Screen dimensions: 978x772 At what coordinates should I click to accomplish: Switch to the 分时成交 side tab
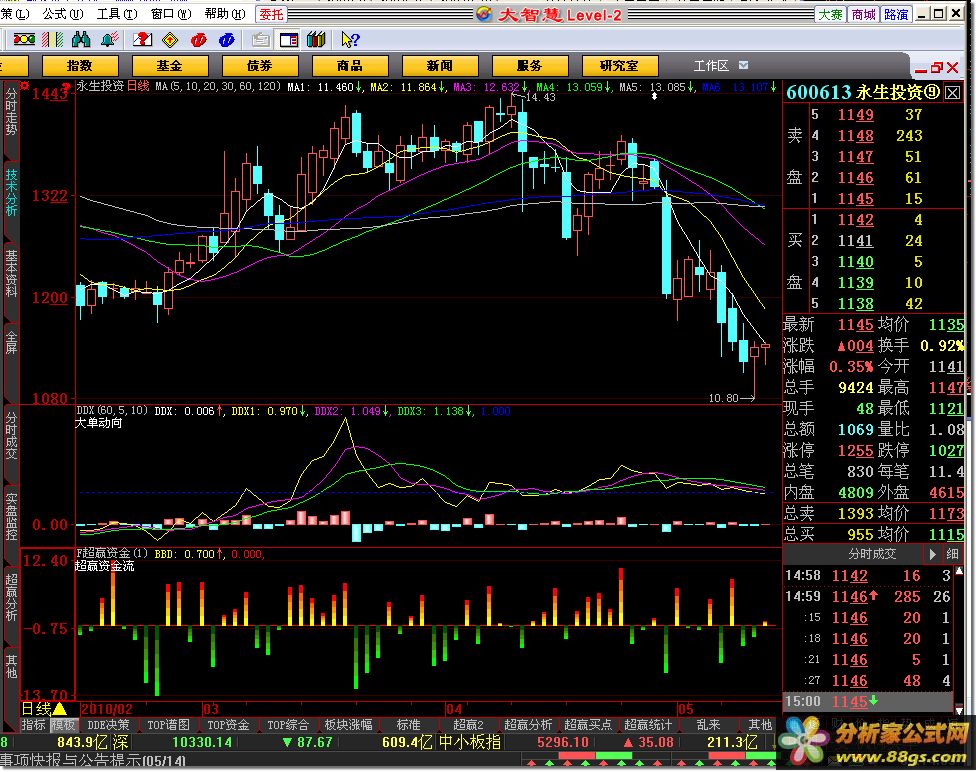coord(11,435)
